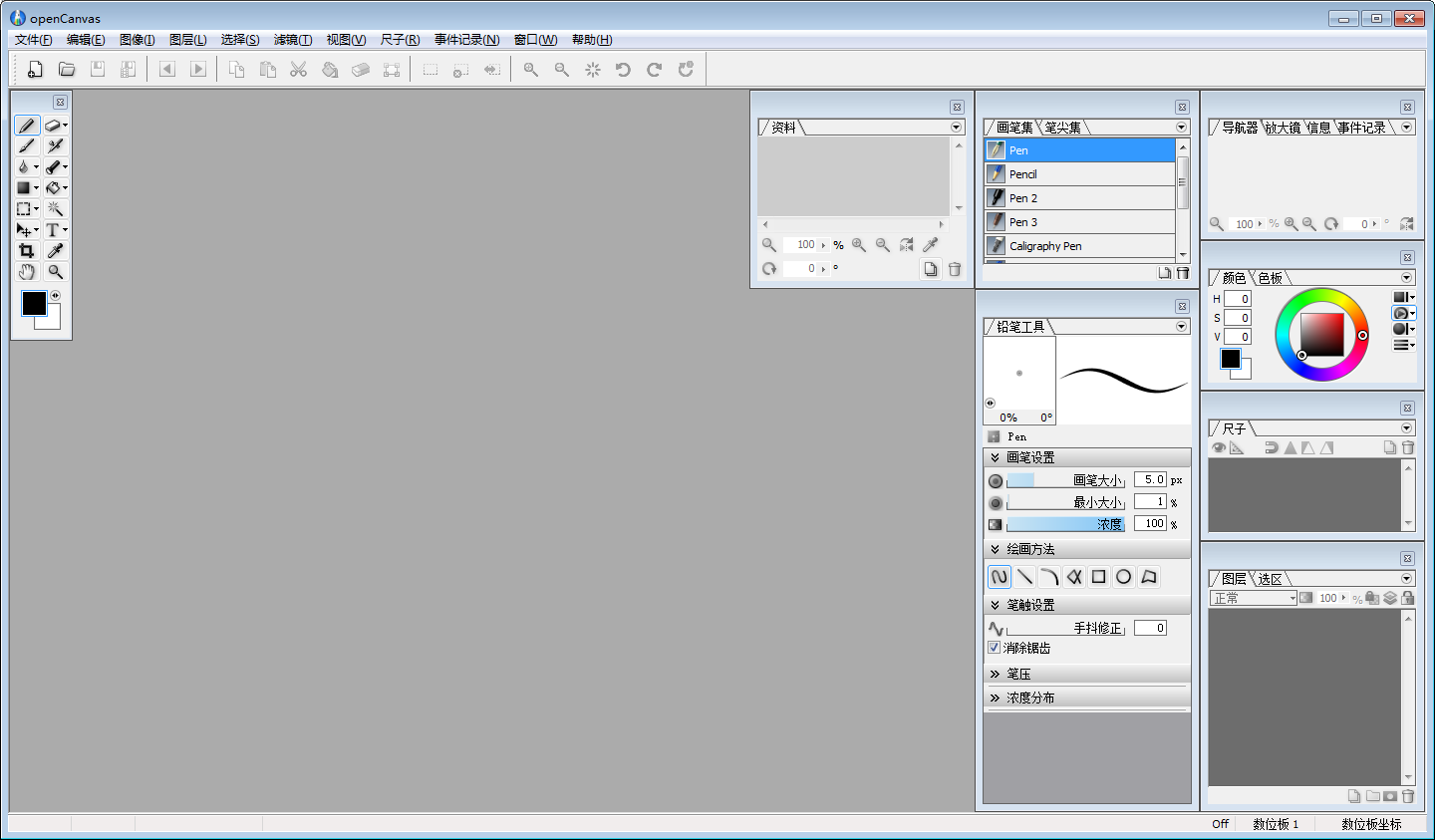
Task: Click the brush list scrollbar down arrow
Action: click(x=1183, y=255)
